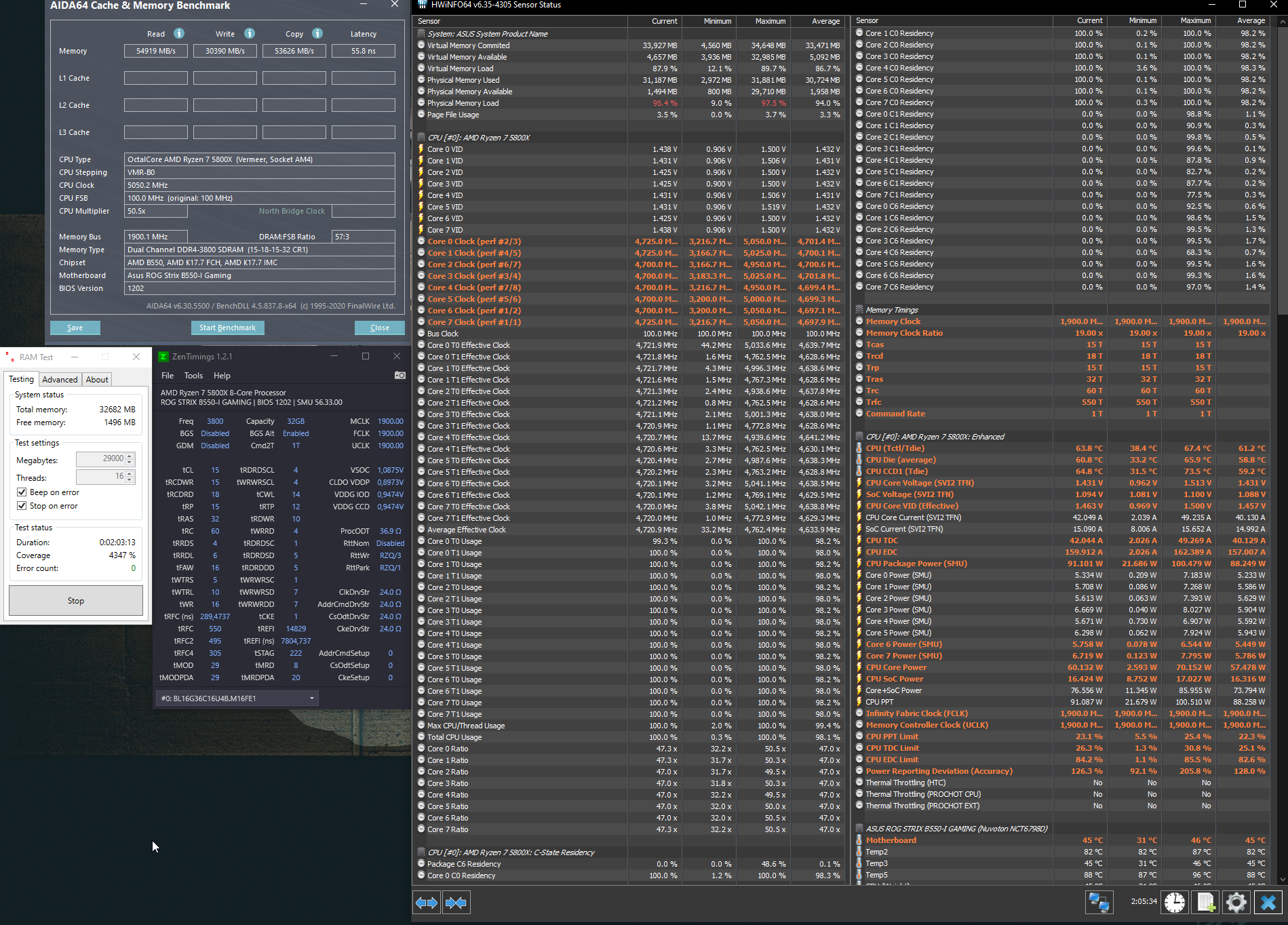Select Power Reporting Deviation (Accuracy) row
Viewport: 1288px width, 925px height.
point(1062,771)
